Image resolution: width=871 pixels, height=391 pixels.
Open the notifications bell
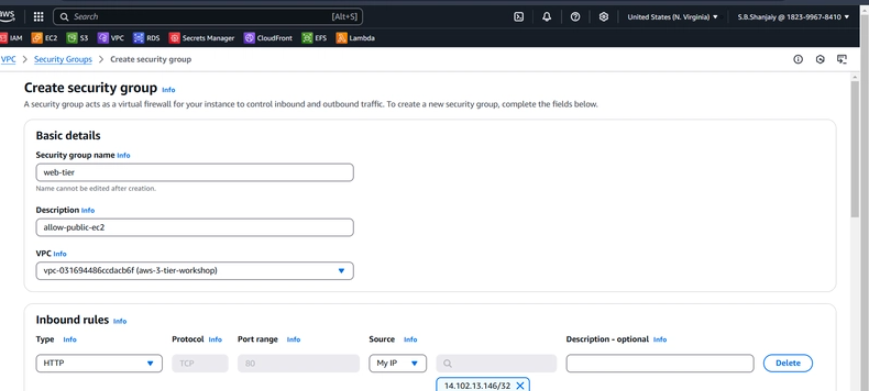coord(547,17)
